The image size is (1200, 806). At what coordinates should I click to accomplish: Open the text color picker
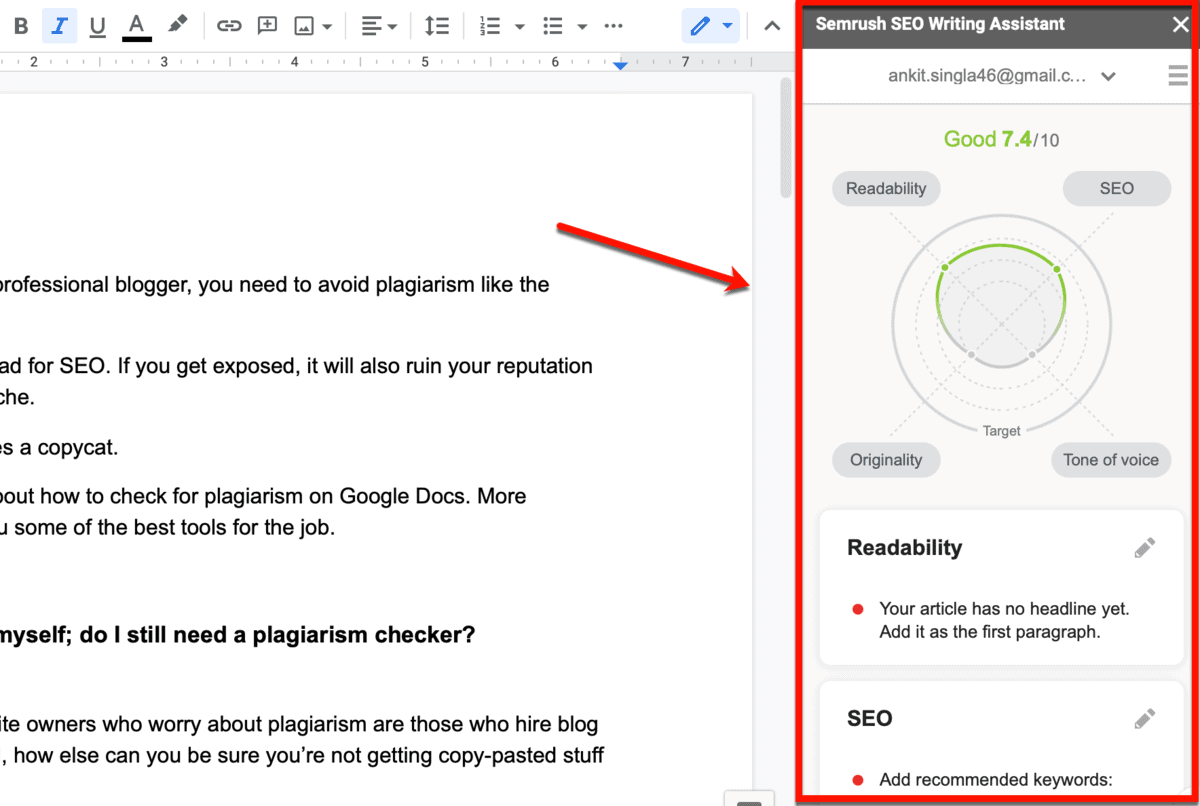pos(136,25)
